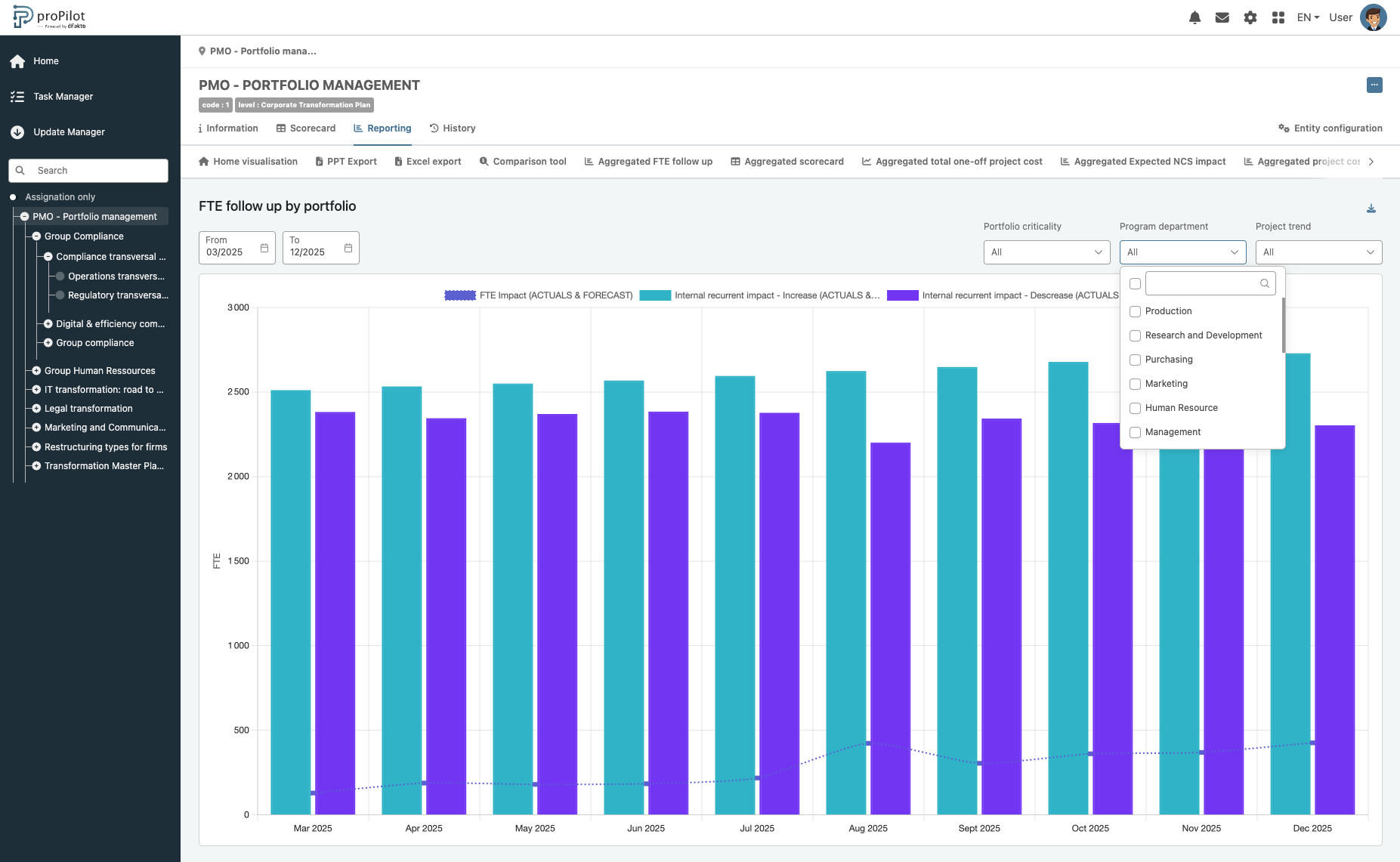Click the PMO - Portfolio mana... breadcrumb
Viewport: 1400px width, 862px height.
[263, 51]
